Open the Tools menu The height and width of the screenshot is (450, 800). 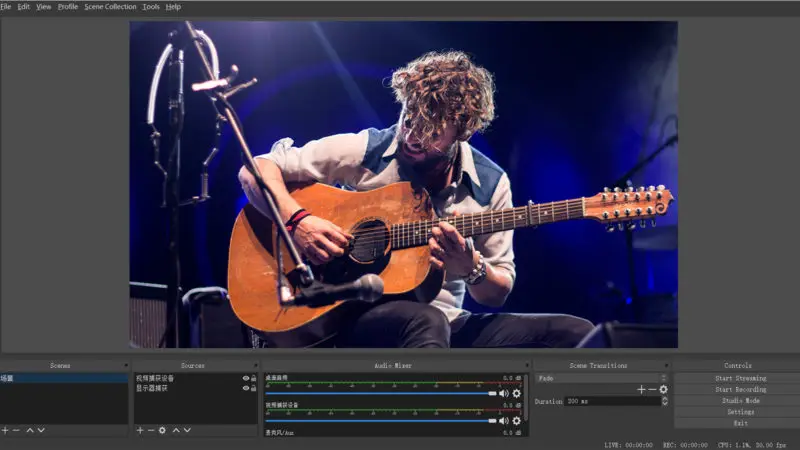(151, 6)
